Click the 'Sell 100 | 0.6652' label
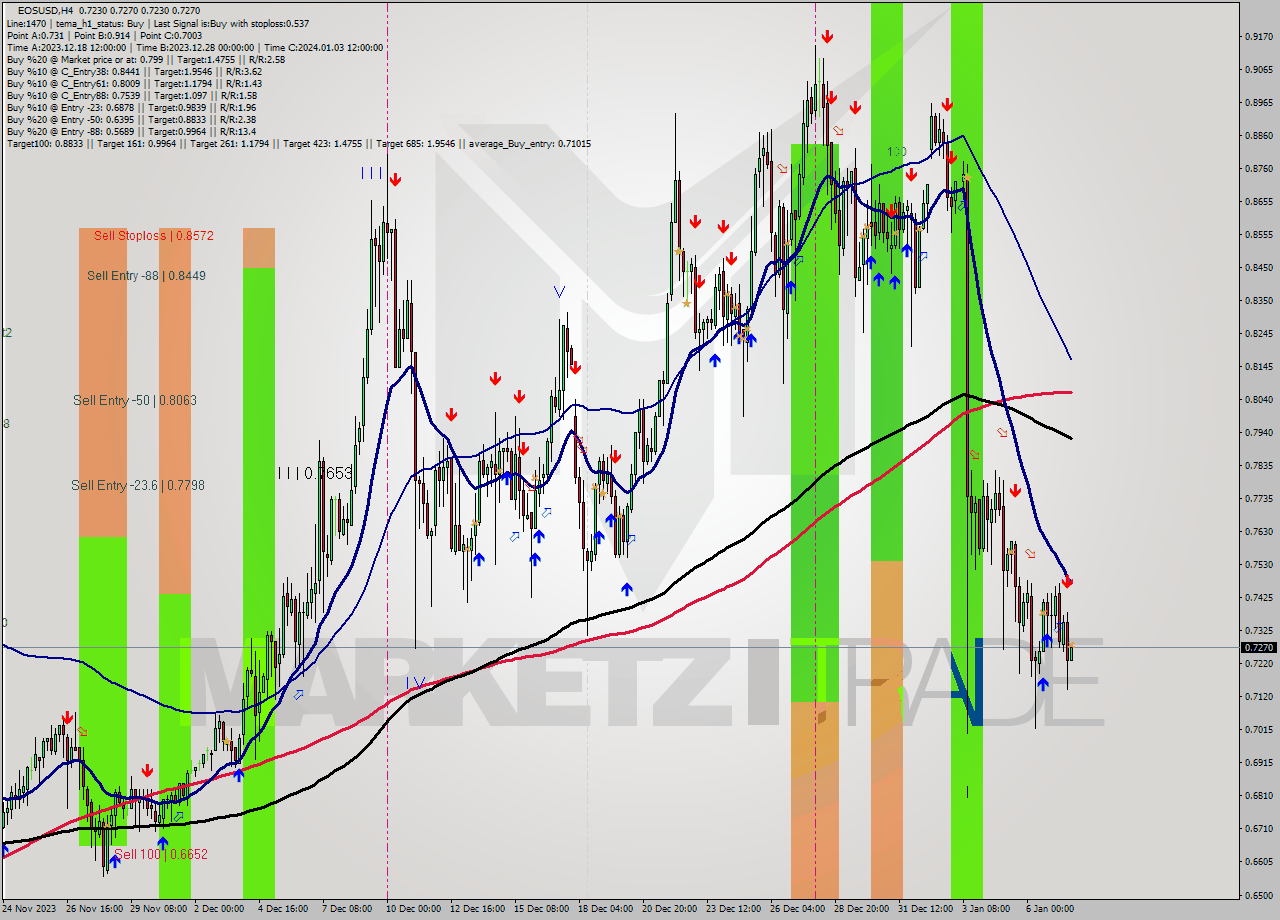Screen dimensions: 1280x920 click(161, 854)
